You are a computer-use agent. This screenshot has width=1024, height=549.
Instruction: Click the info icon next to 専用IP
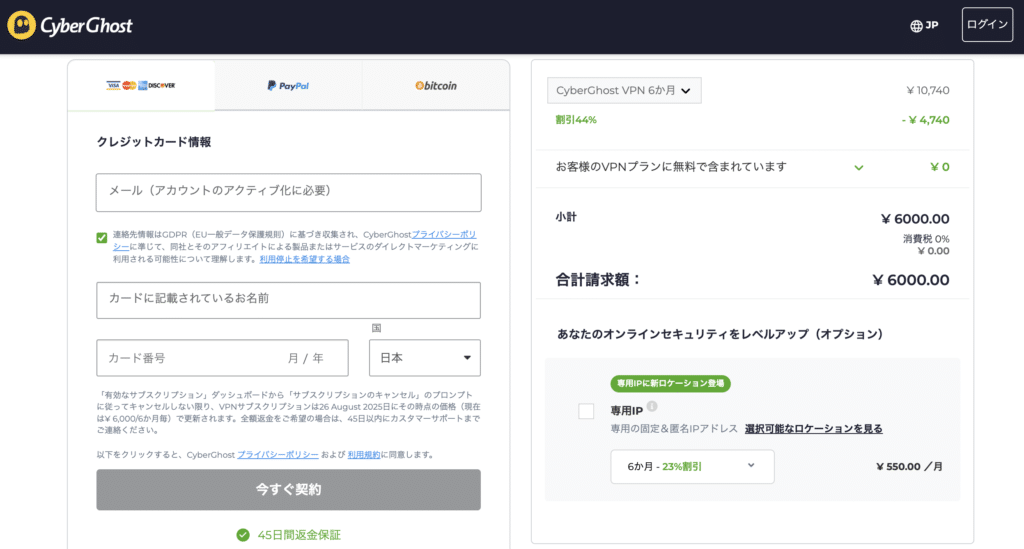click(x=652, y=407)
